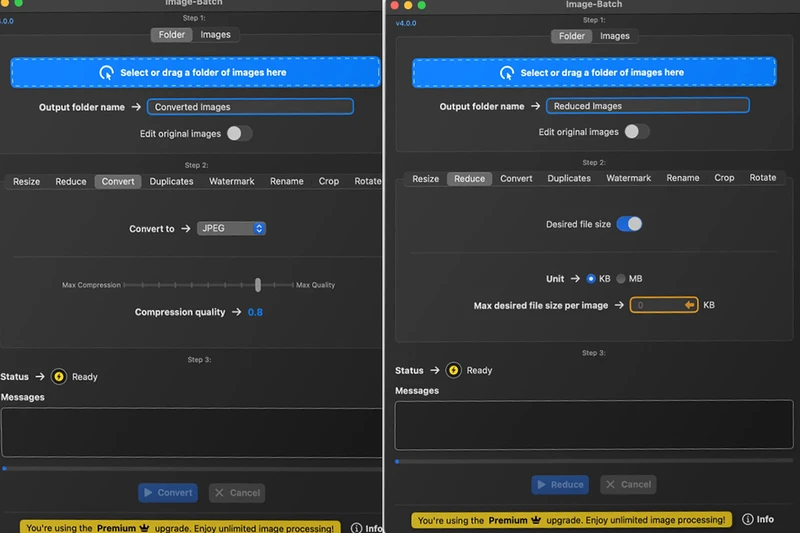
Task: Open Convert tab in right window
Action: coord(516,179)
